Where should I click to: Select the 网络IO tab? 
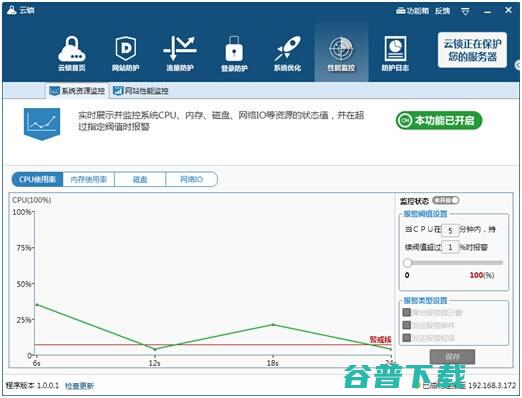coord(191,179)
